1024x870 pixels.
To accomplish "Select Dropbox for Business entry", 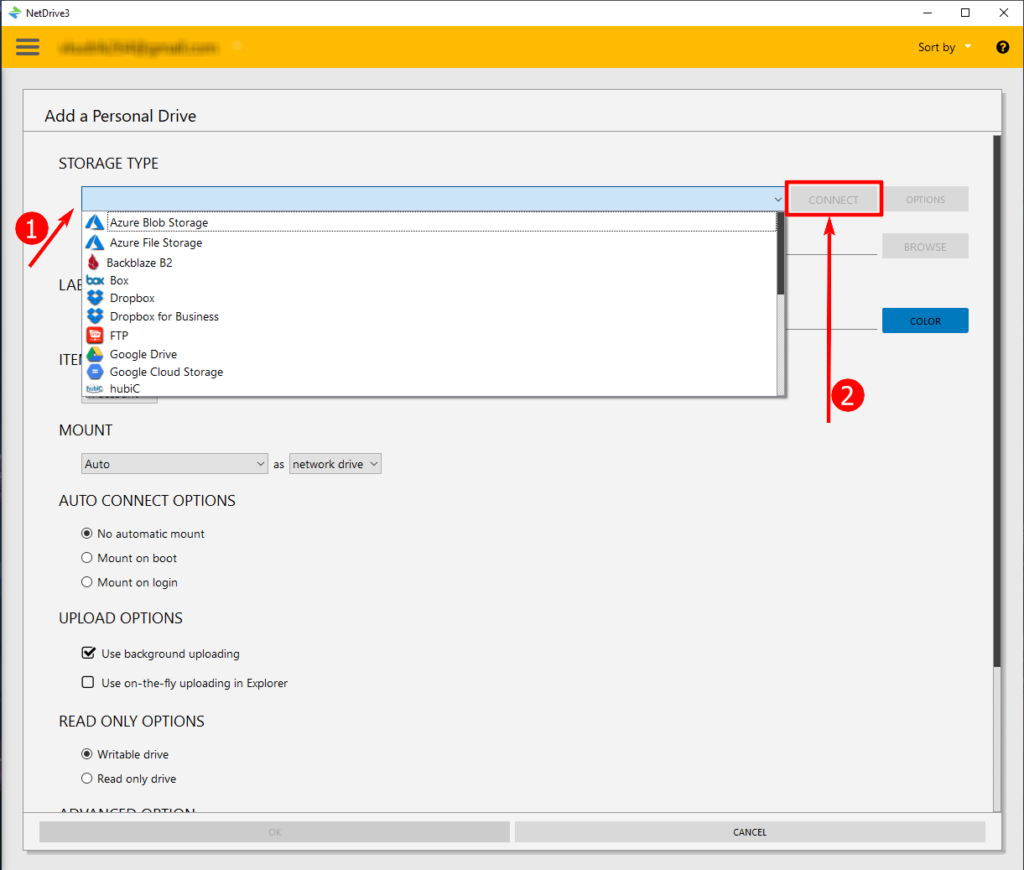I will tap(163, 317).
